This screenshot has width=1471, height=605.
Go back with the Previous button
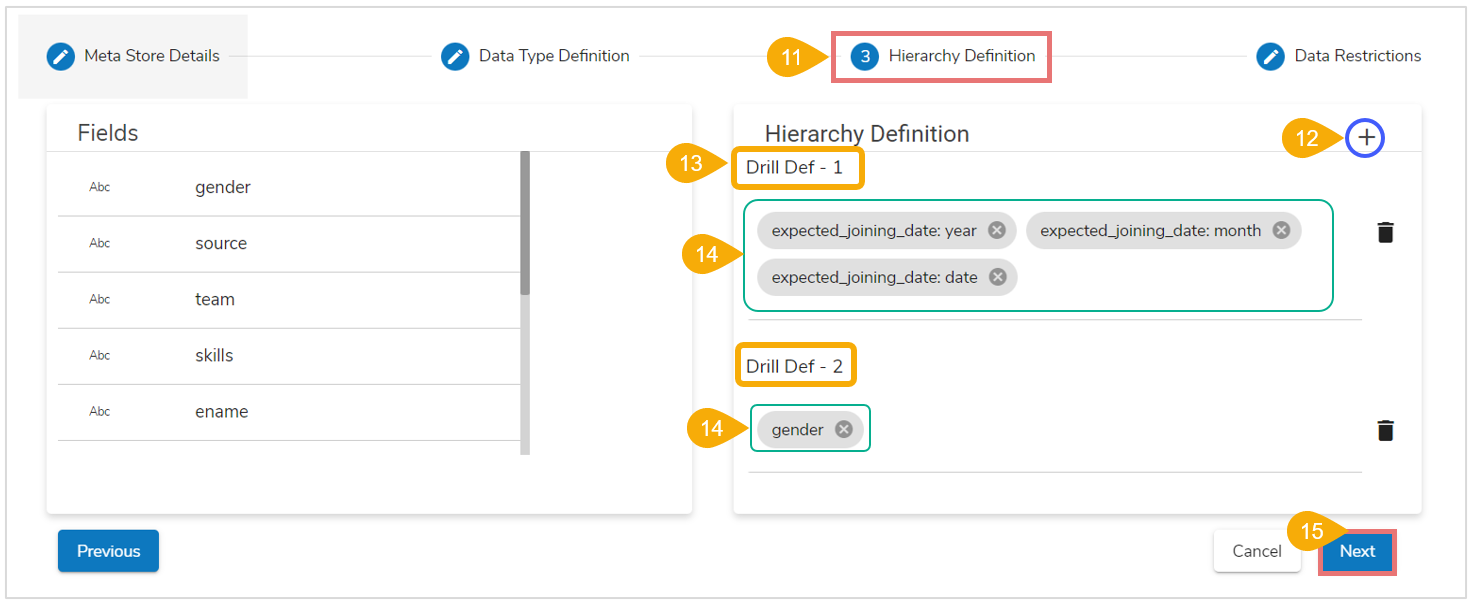click(108, 551)
